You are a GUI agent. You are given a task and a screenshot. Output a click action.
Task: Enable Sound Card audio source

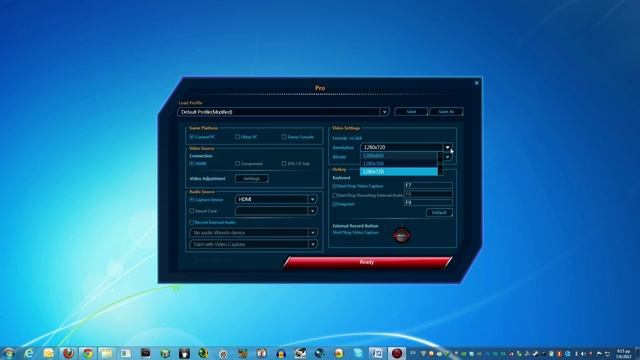tap(192, 211)
